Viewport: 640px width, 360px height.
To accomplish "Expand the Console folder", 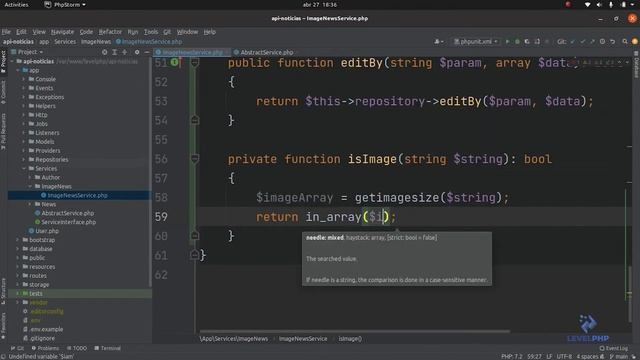I will coord(24,79).
